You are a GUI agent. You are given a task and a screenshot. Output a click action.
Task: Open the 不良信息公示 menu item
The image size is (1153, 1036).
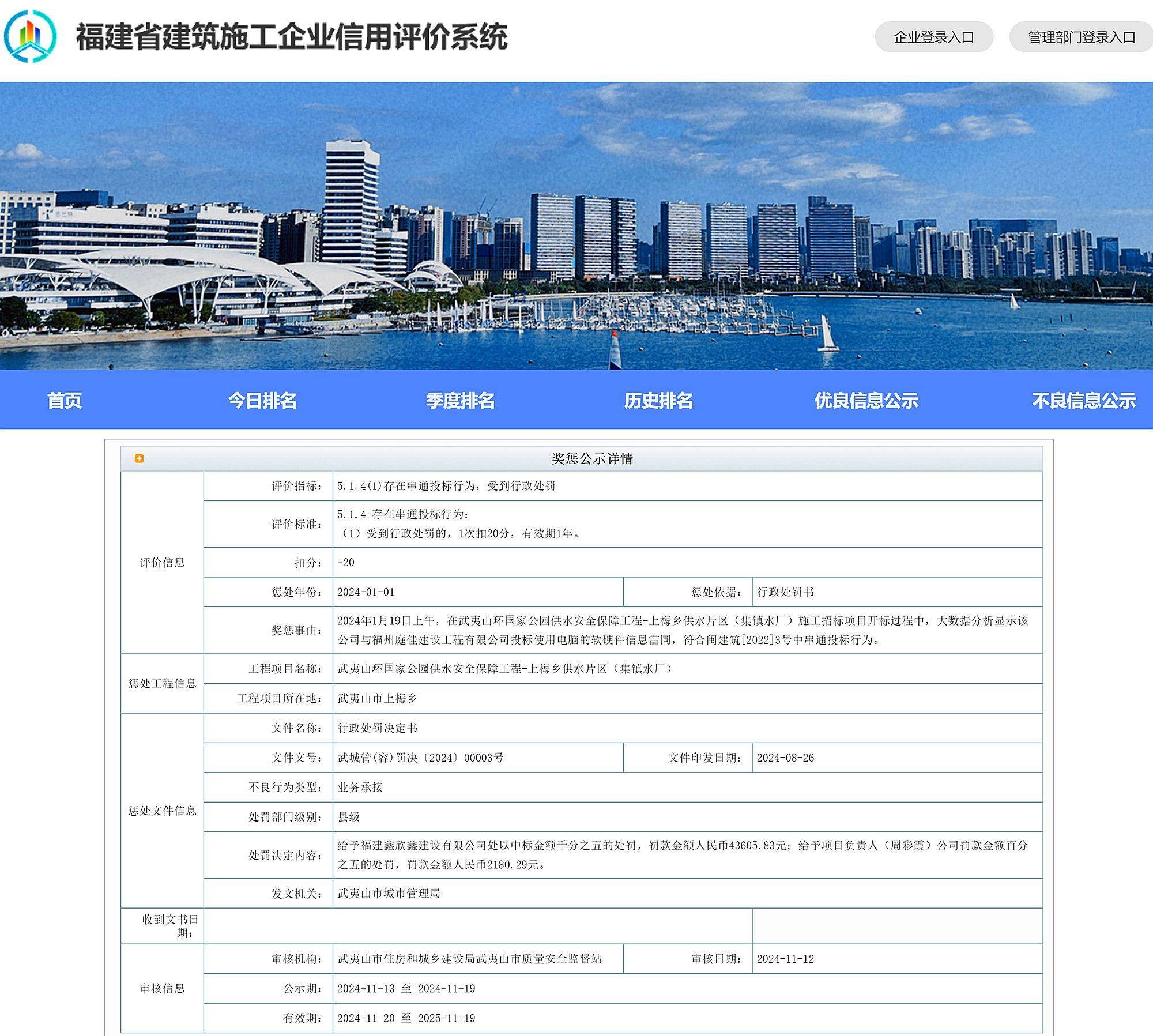(1084, 400)
